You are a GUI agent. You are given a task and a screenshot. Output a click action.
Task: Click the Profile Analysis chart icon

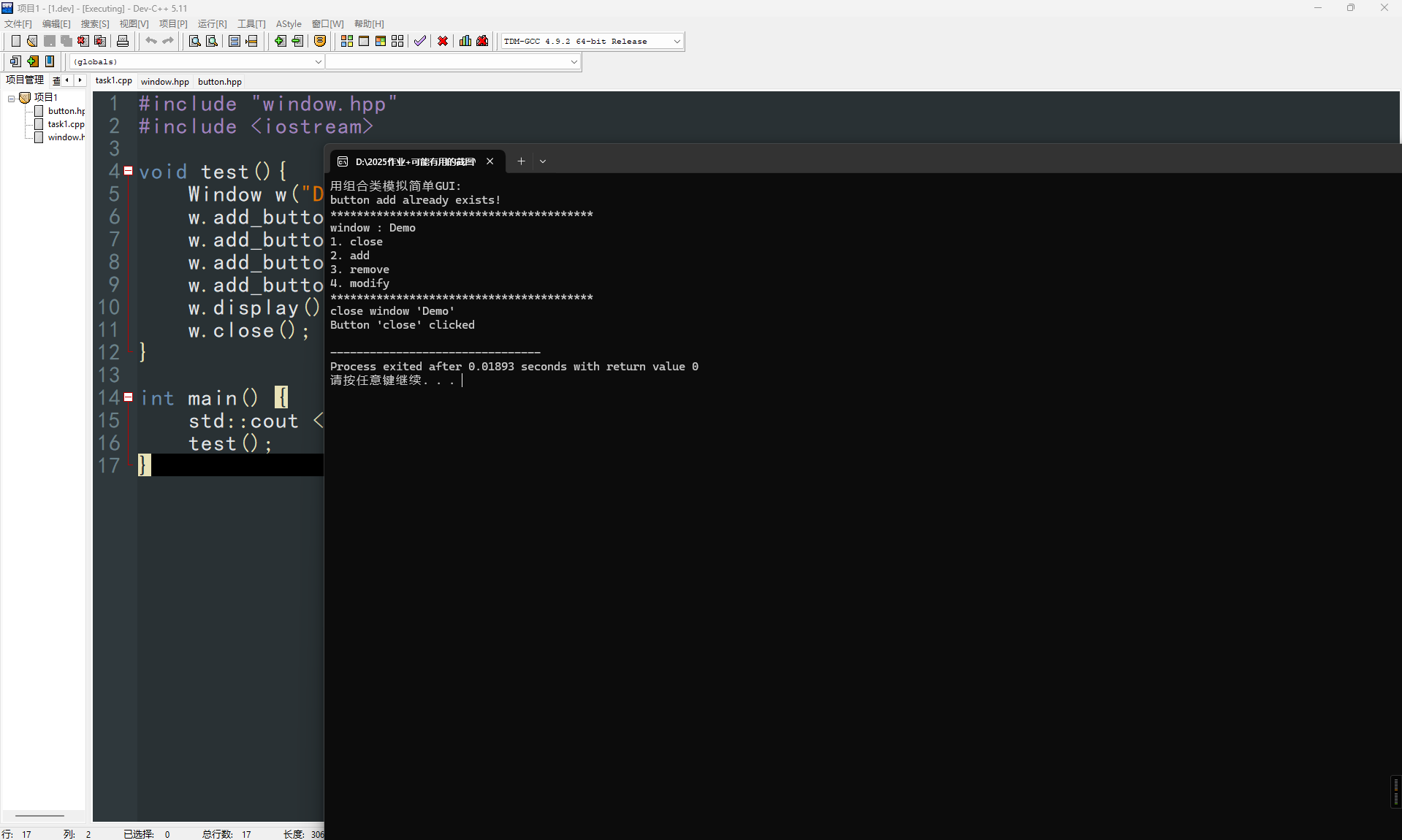(x=465, y=41)
